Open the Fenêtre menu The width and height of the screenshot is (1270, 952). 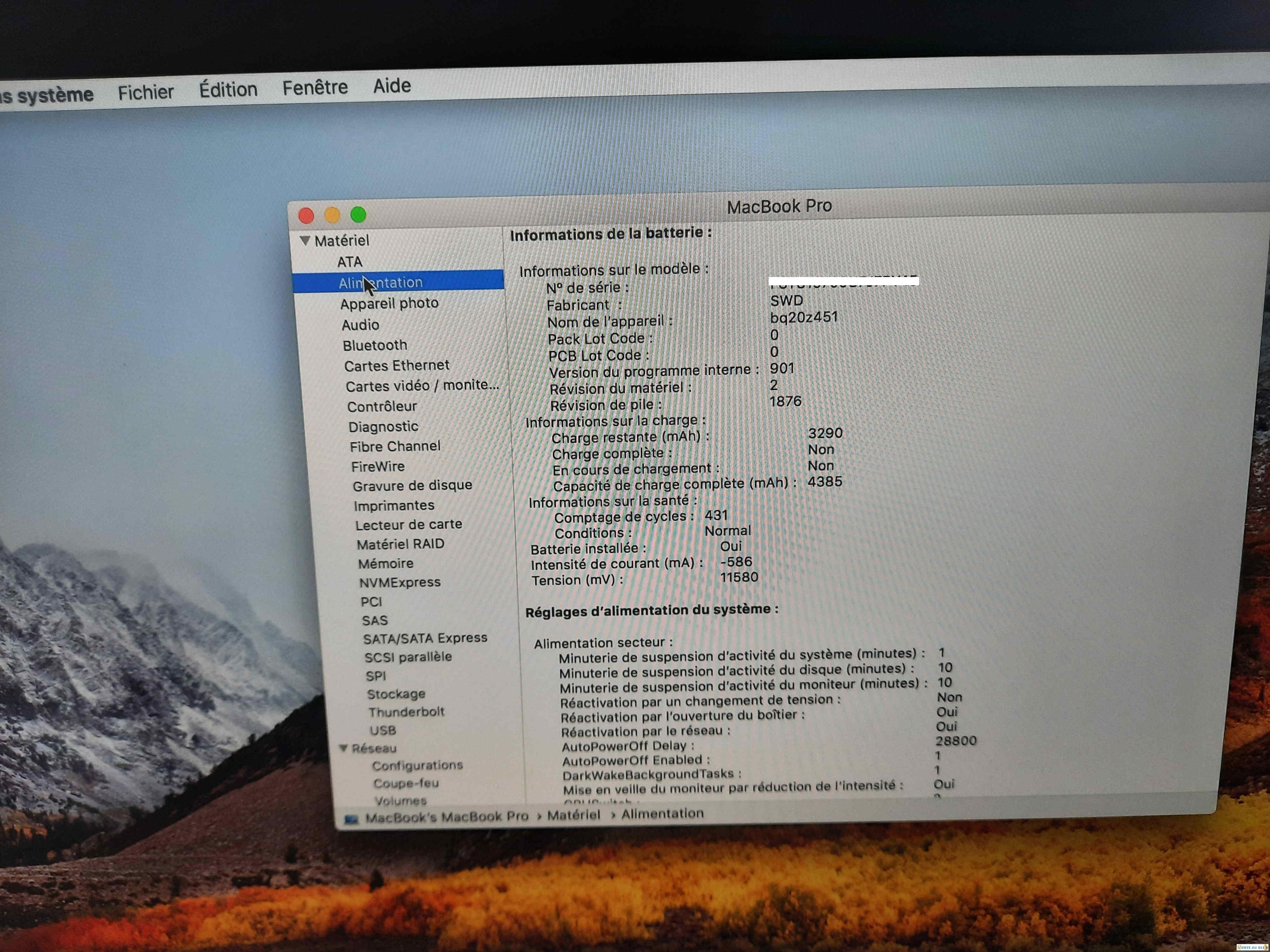tap(315, 87)
